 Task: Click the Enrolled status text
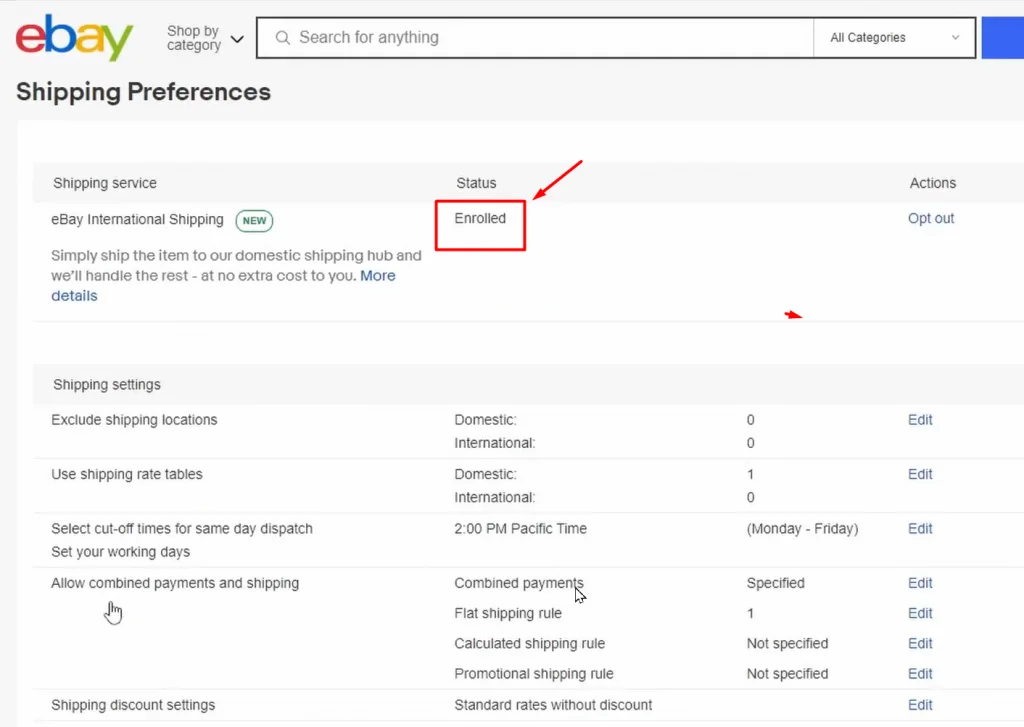click(x=480, y=218)
